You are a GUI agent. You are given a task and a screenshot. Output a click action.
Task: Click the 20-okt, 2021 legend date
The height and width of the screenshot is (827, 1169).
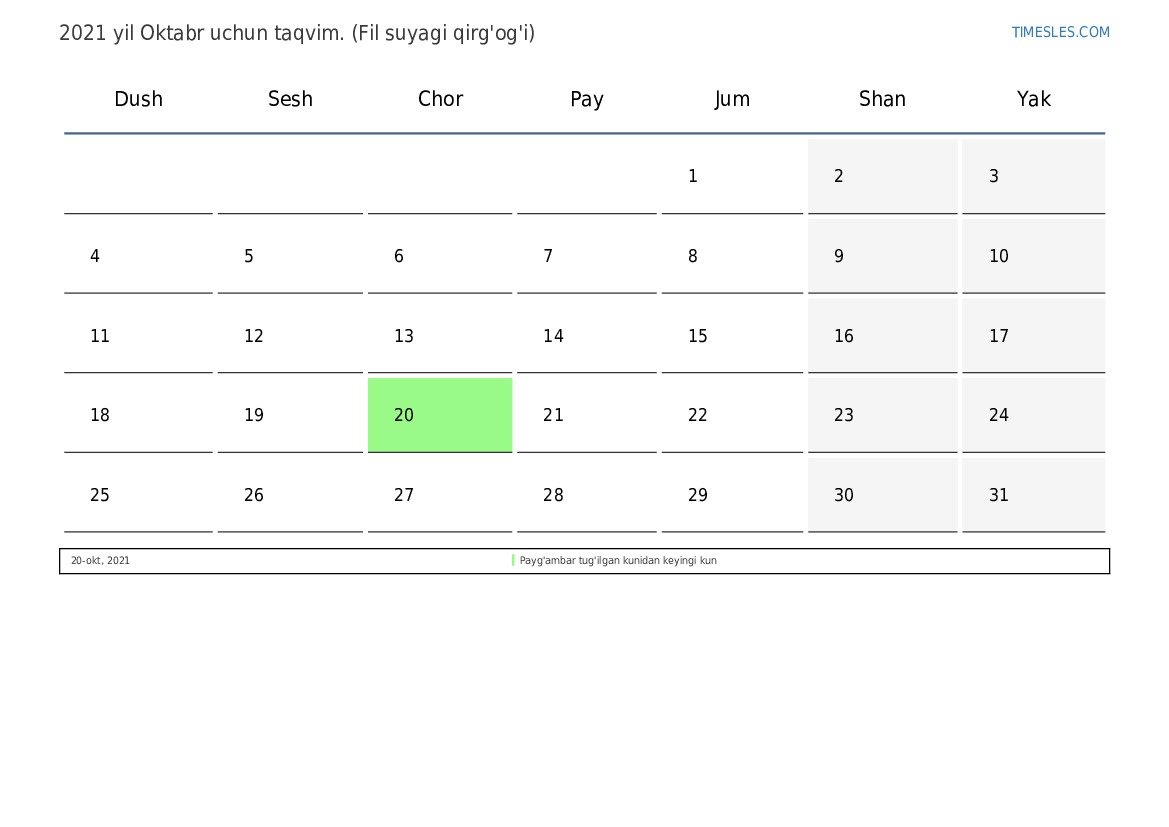point(100,561)
